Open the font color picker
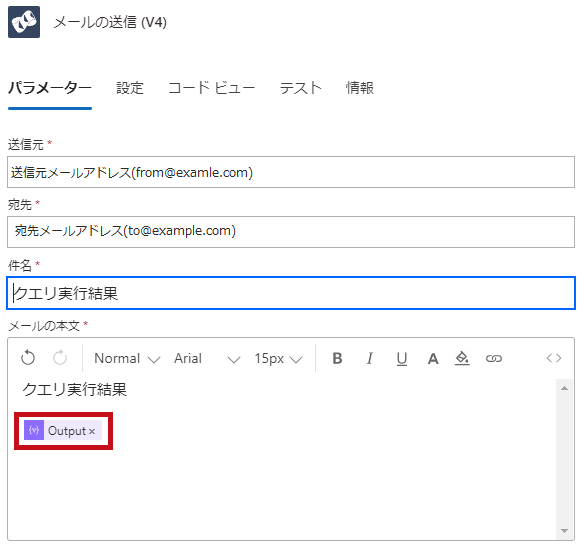 (x=433, y=358)
